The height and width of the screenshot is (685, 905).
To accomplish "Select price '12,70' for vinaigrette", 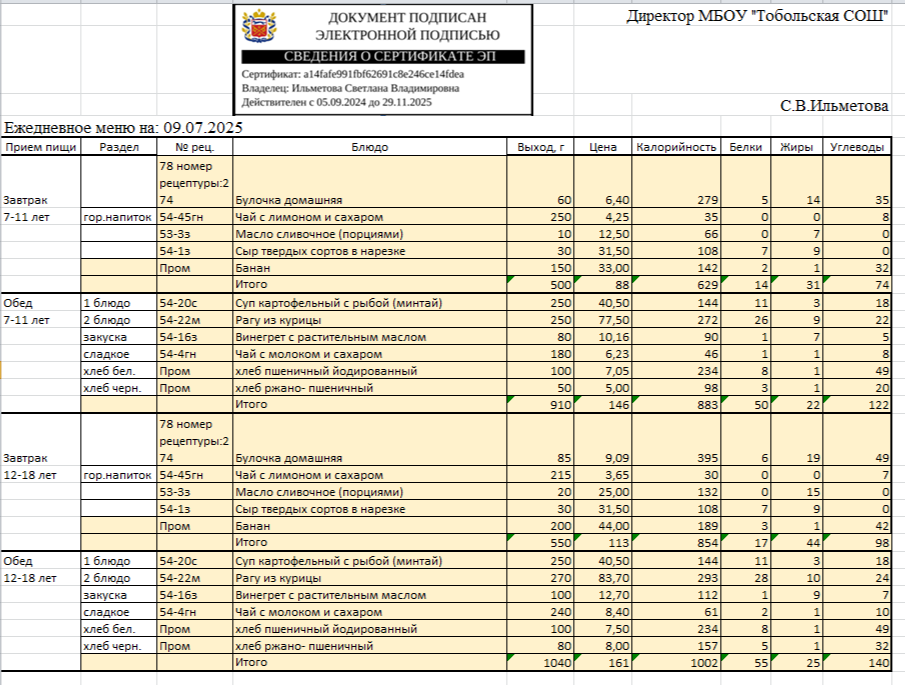I will (x=603, y=595).
